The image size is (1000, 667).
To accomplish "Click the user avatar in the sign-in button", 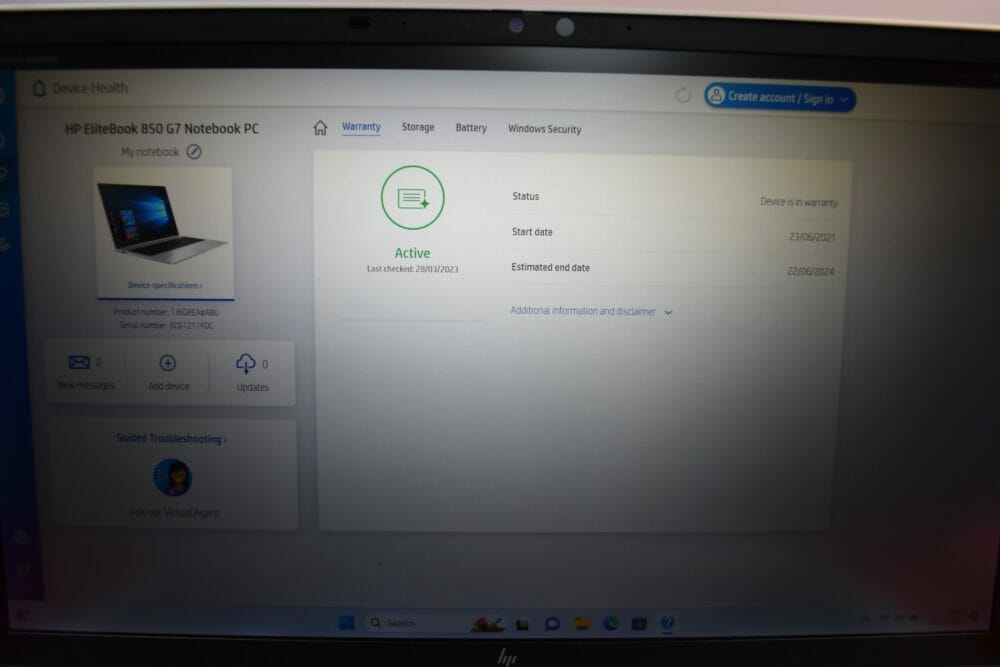I will tap(716, 96).
